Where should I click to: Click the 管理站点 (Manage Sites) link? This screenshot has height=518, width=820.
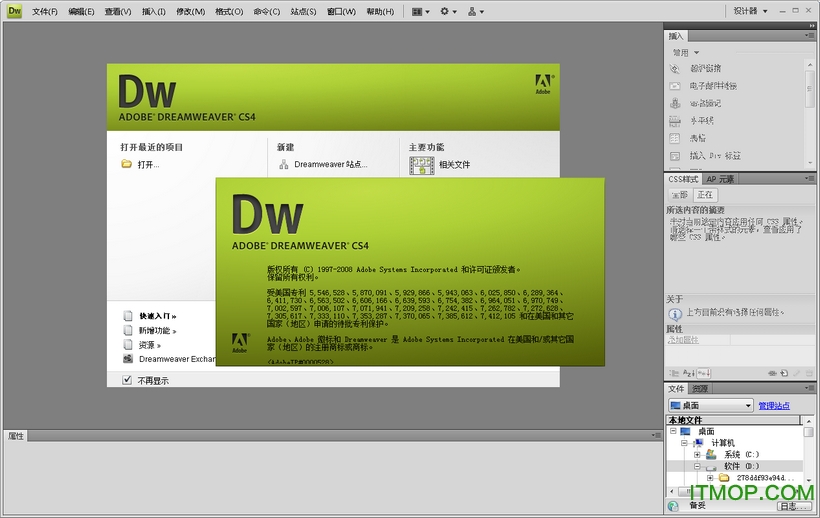pos(774,406)
